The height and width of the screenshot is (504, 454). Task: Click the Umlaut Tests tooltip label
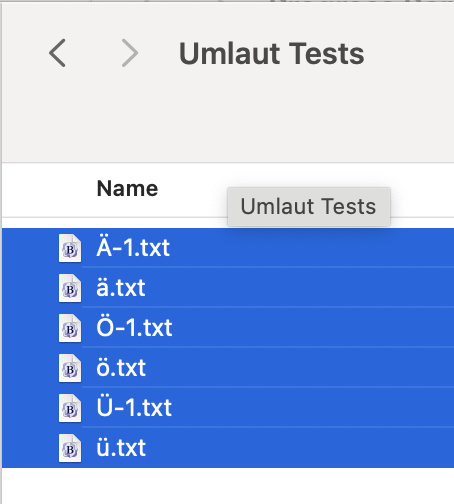(309, 206)
